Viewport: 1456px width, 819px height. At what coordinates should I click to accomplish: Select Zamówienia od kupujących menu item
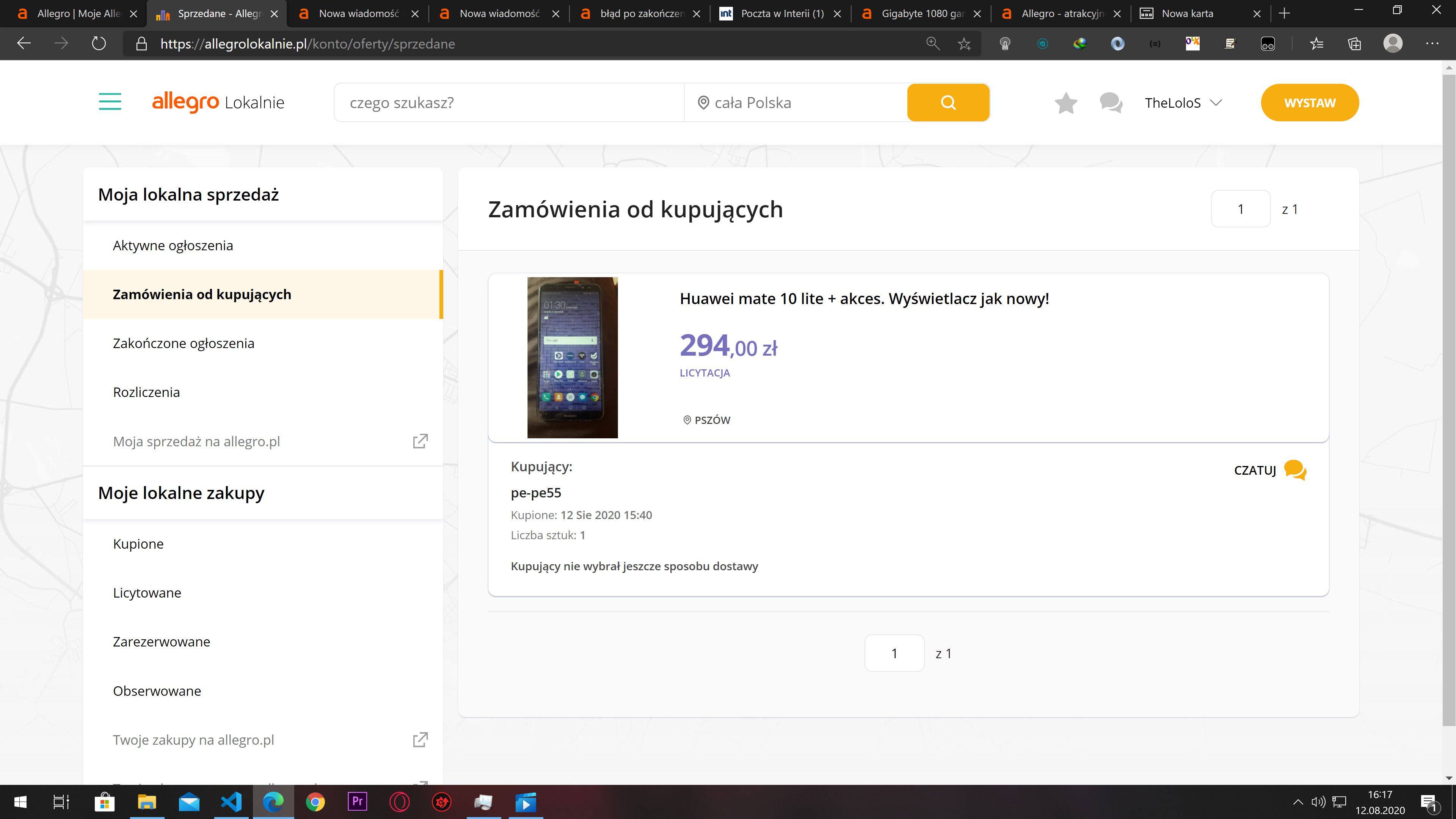point(263,295)
